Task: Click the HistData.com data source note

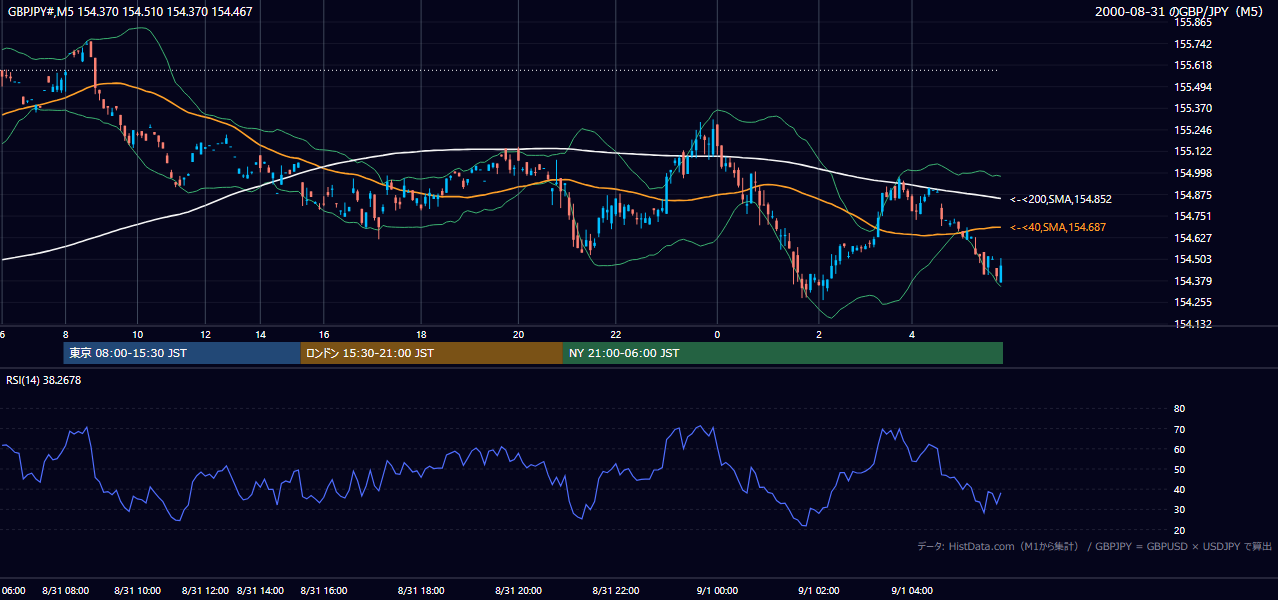Action: pyautogui.click(x=1094, y=546)
